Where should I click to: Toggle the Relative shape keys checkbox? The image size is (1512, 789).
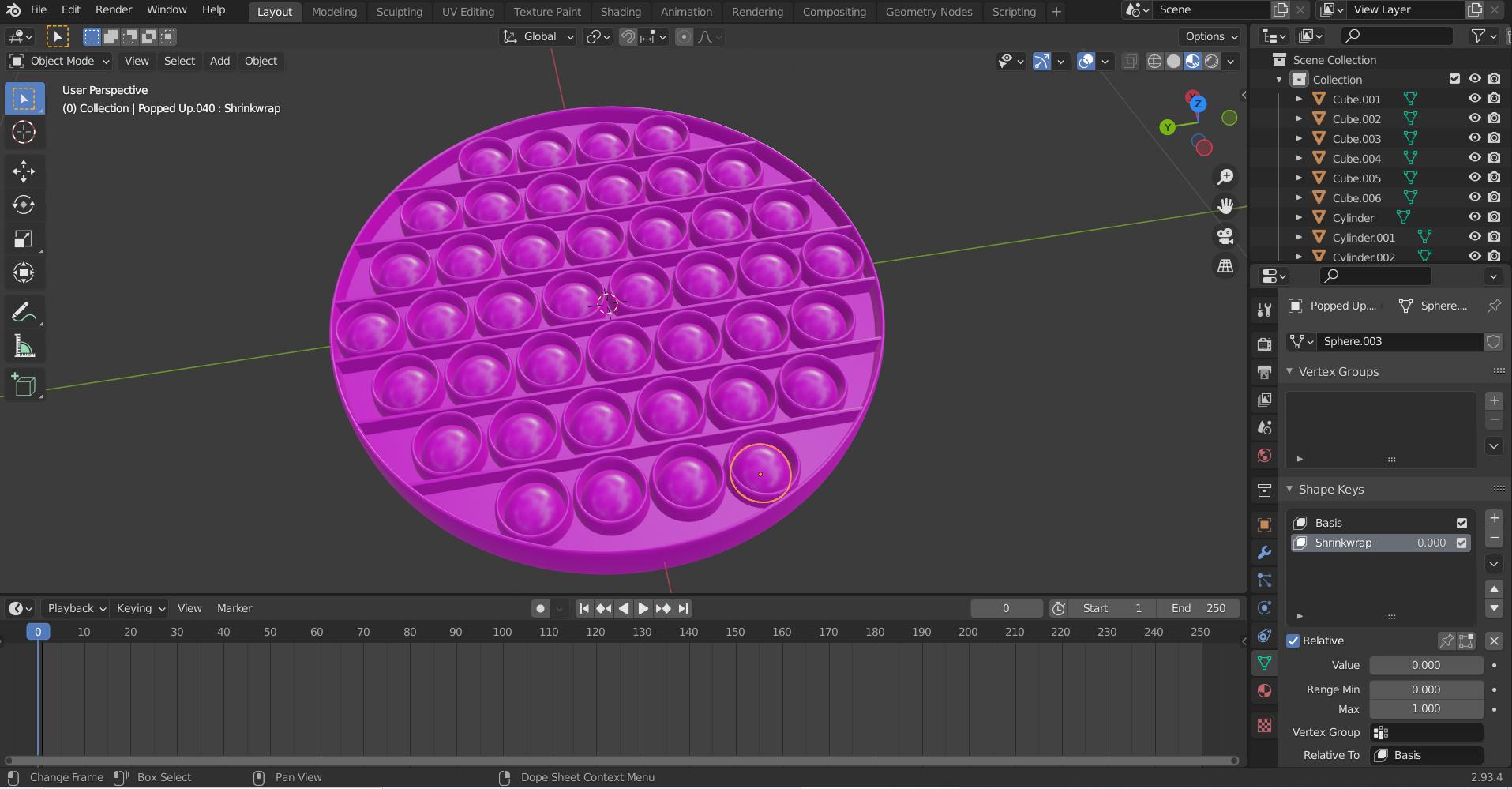[x=1293, y=641]
